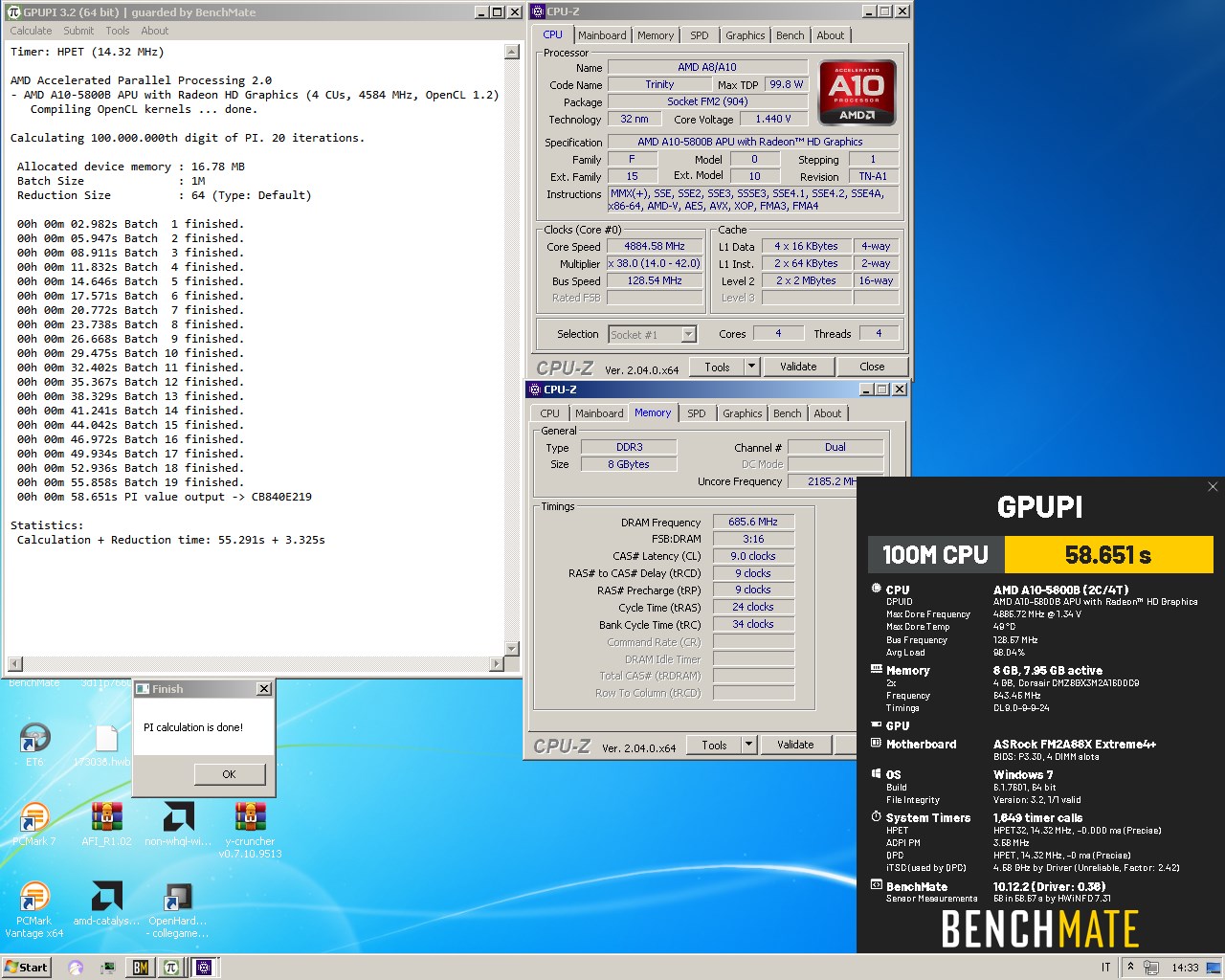Switch to CPU tab in lower CPU-Z
Image resolution: width=1225 pixels, height=980 pixels.
point(549,413)
